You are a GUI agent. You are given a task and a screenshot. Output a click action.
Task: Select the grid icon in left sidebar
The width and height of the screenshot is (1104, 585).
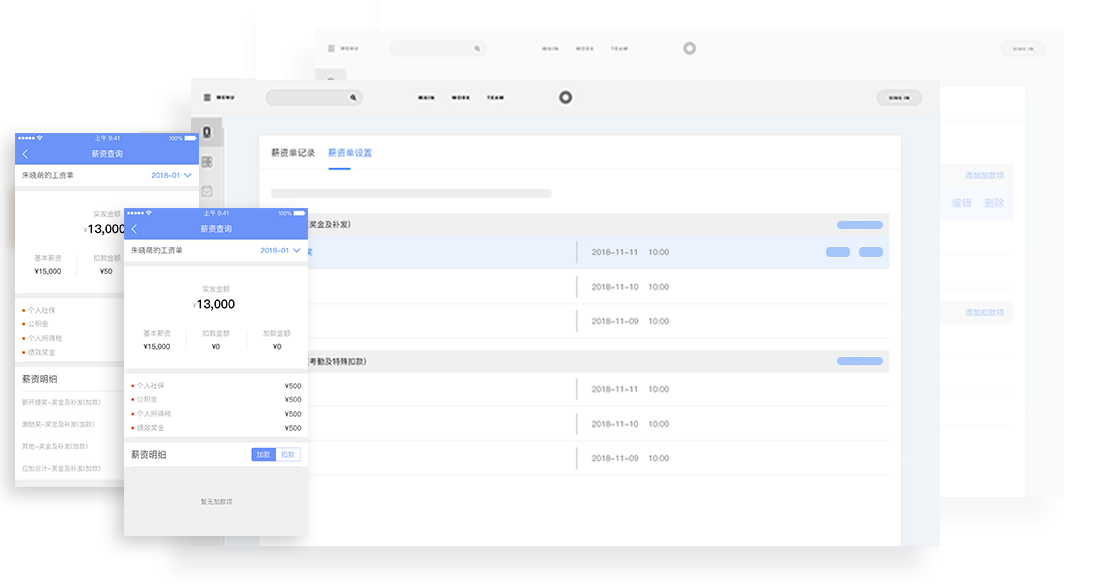207,161
